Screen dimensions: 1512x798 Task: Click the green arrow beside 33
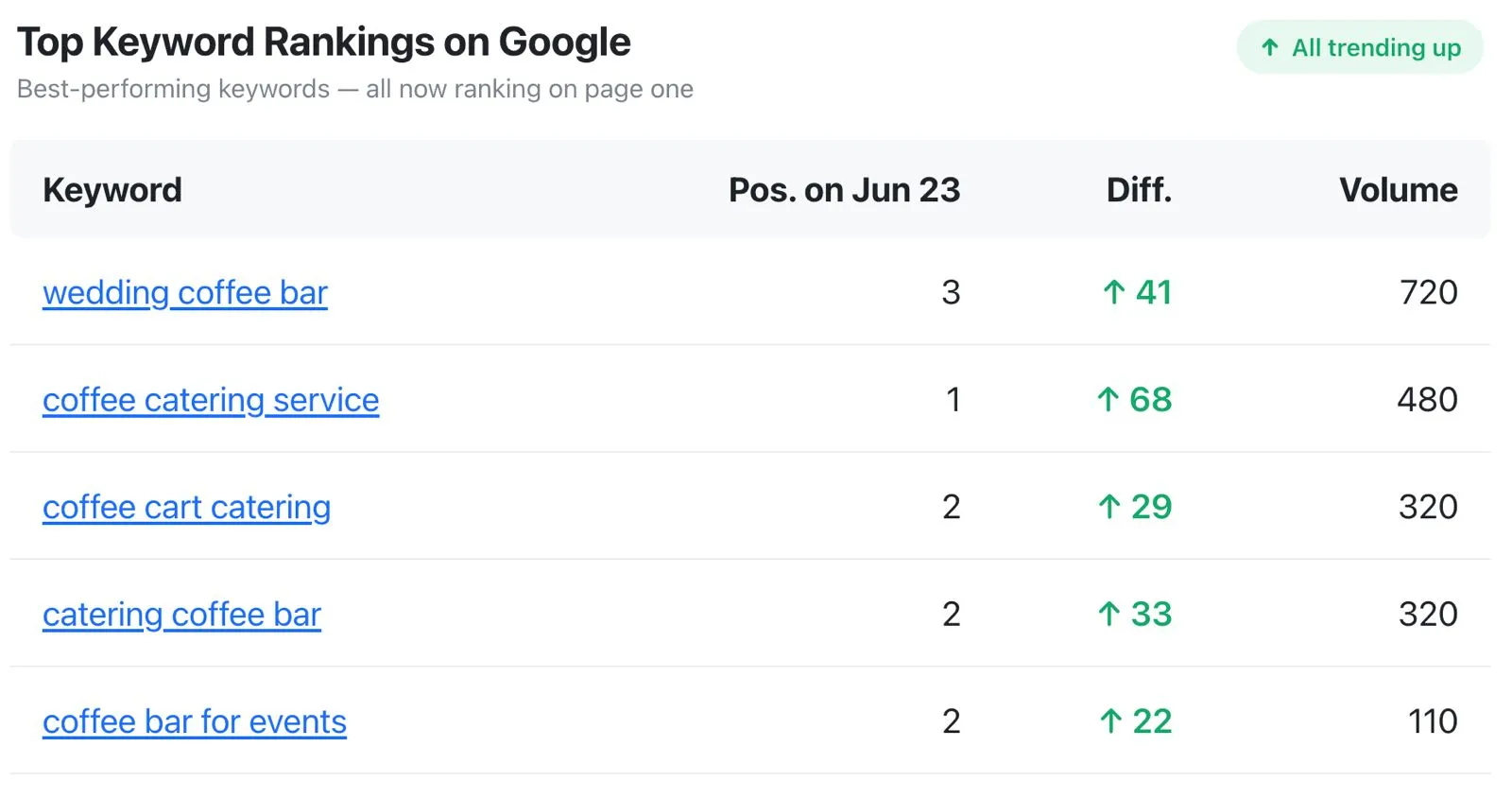[x=1109, y=615]
